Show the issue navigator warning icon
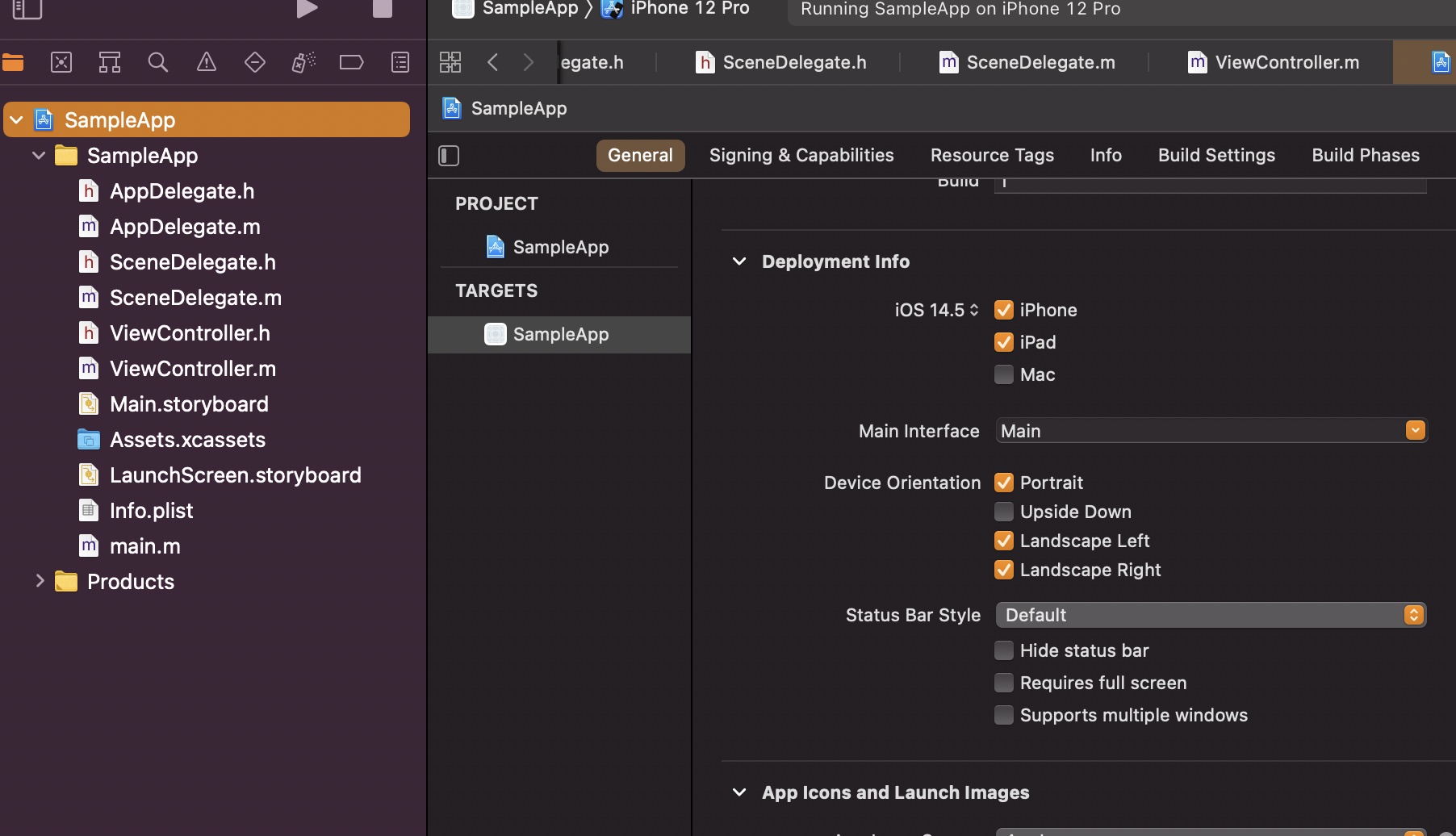The height and width of the screenshot is (836, 1456). (x=207, y=62)
